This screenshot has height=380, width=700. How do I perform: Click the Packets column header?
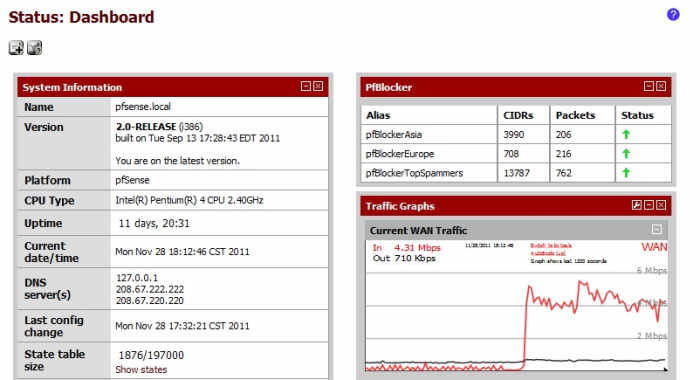tap(582, 115)
